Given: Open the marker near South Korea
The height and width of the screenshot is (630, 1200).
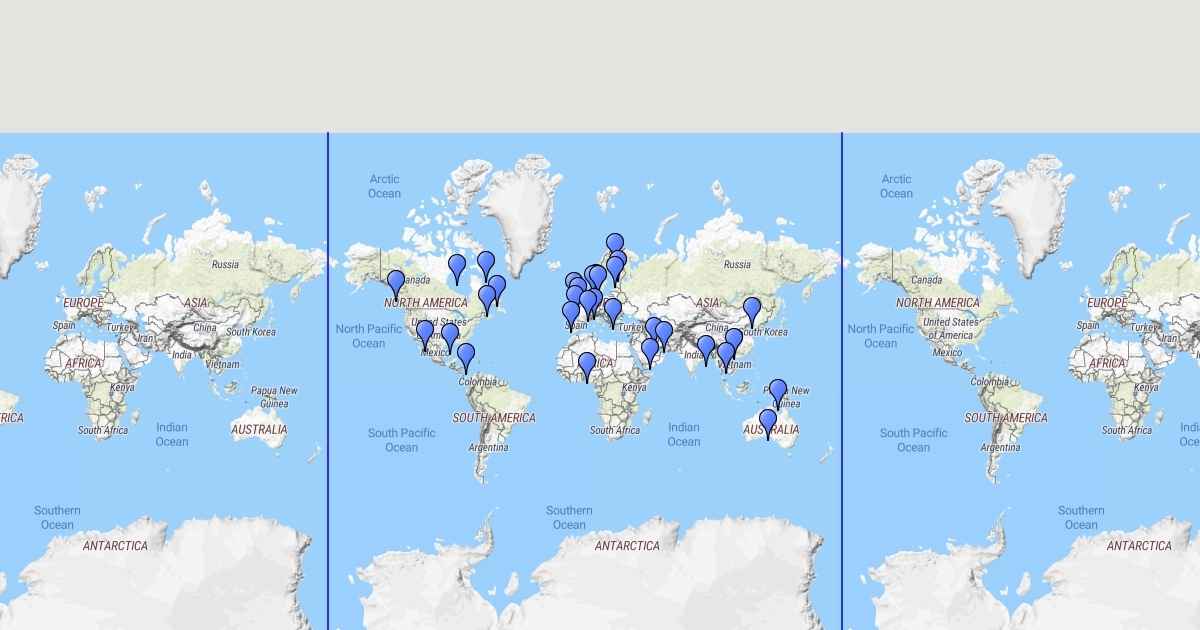Looking at the screenshot, I should [x=752, y=308].
